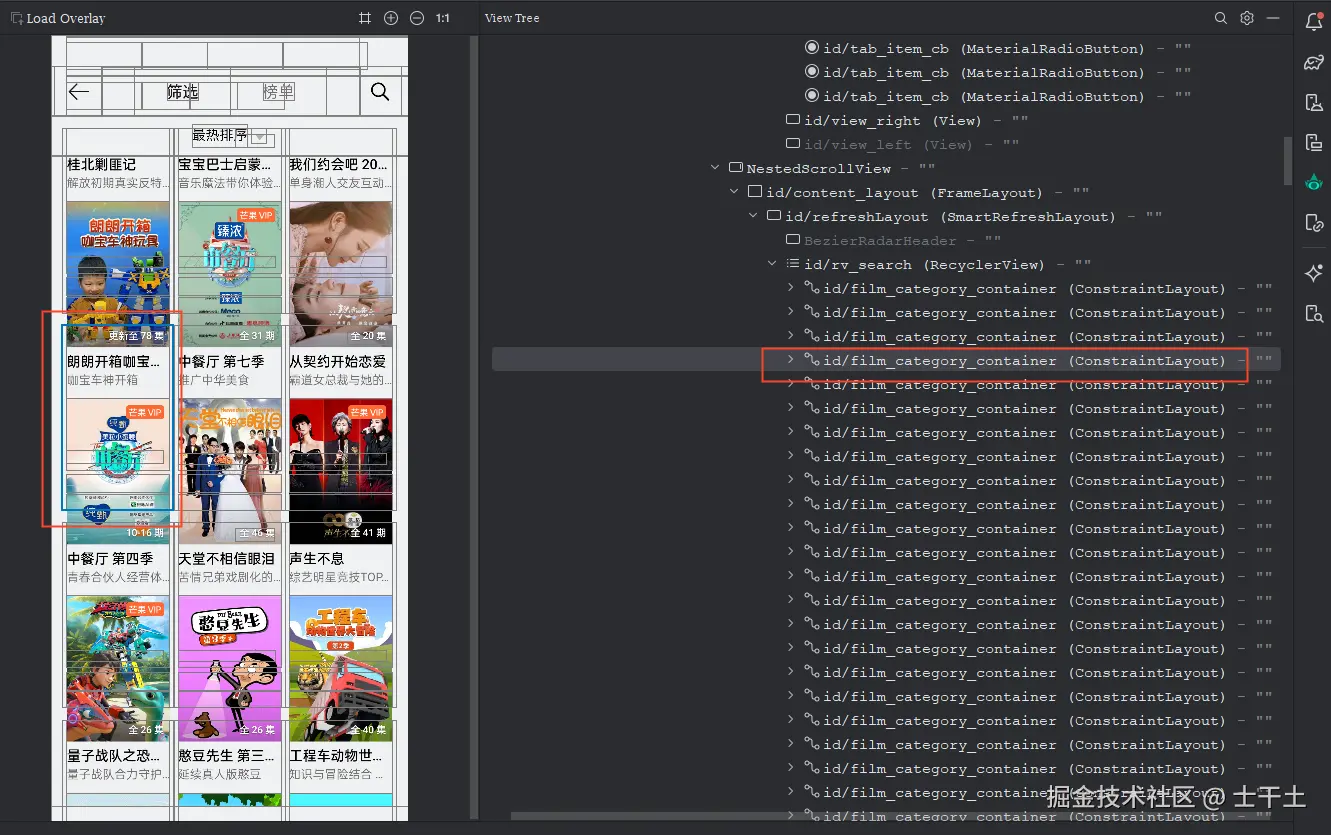1331x835 pixels.
Task: Click the 宝宝巴士启蒙… title text
Action: click(x=225, y=164)
